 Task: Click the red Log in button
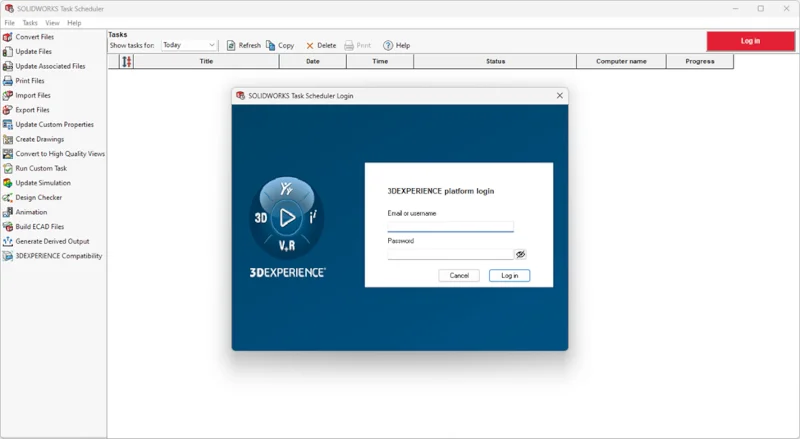click(x=750, y=41)
